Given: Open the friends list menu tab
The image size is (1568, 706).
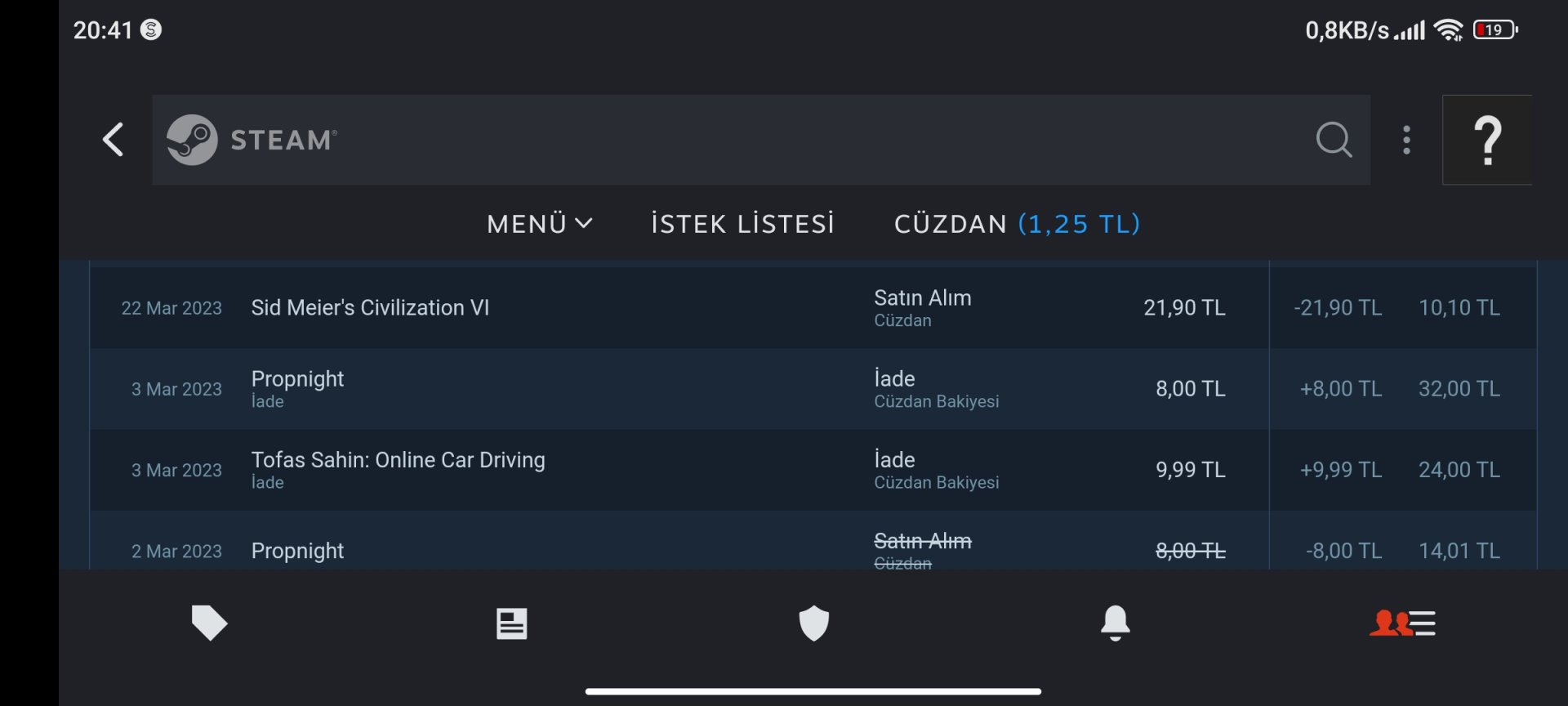Looking at the screenshot, I should point(1402,623).
